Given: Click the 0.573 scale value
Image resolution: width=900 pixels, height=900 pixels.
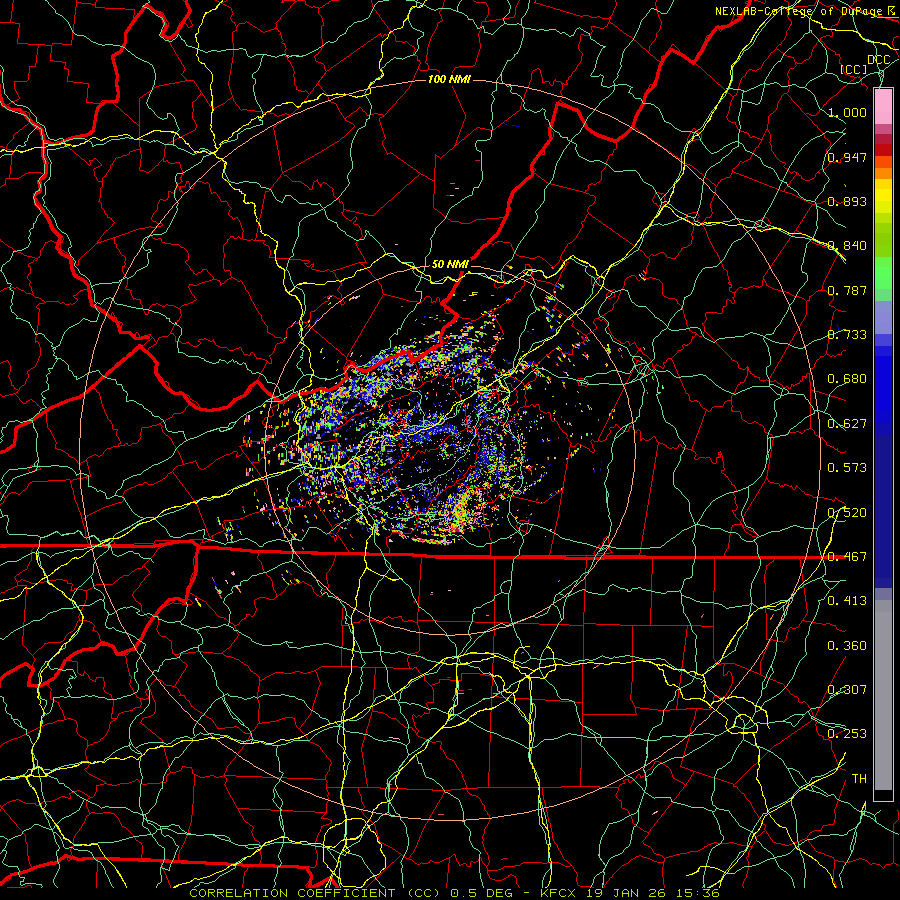Looking at the screenshot, I should (x=847, y=468).
